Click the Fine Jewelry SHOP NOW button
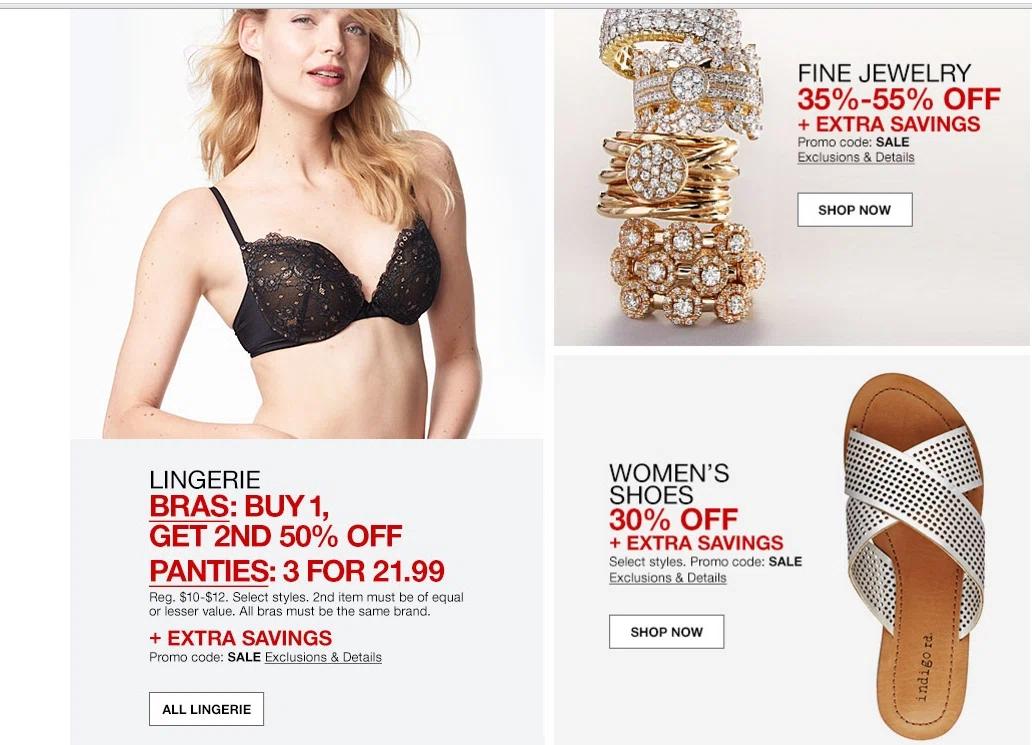 [x=854, y=210]
